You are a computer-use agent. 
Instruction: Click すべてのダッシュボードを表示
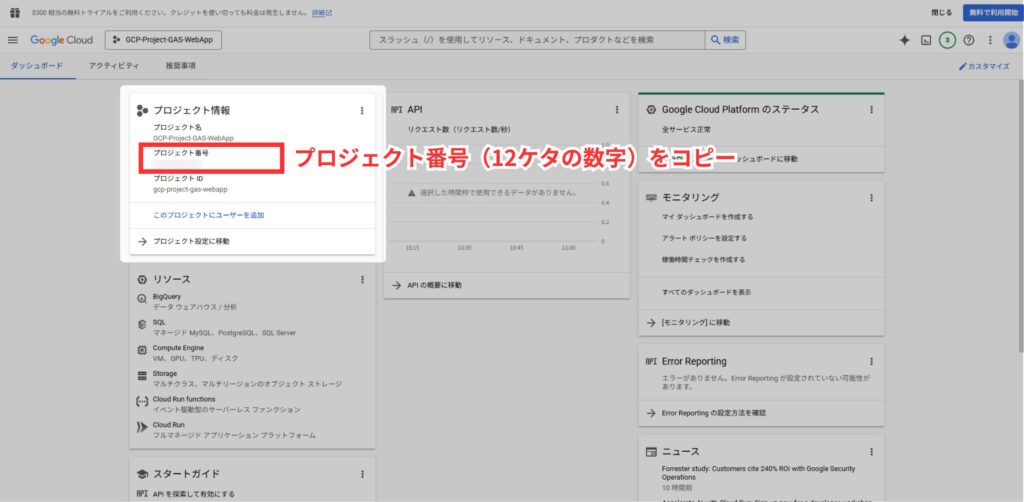point(706,292)
